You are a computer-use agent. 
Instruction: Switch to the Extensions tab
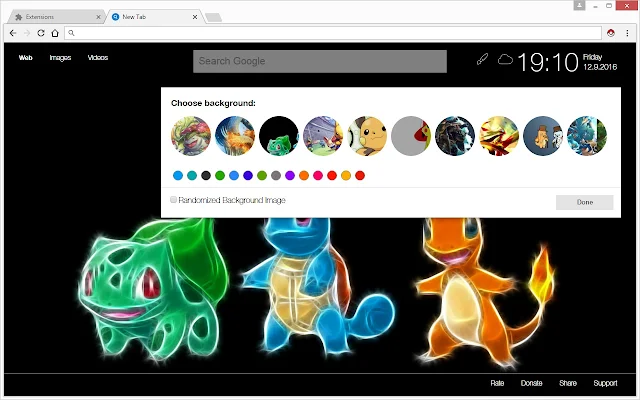tap(55, 17)
